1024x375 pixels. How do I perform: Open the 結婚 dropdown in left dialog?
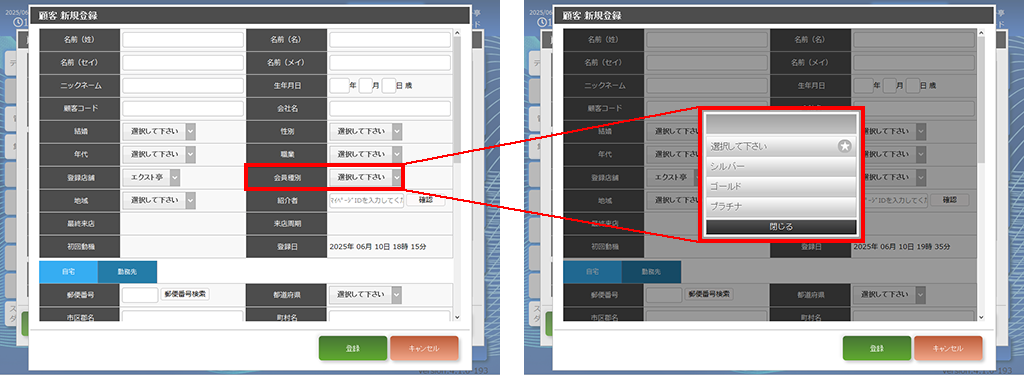click(159, 131)
